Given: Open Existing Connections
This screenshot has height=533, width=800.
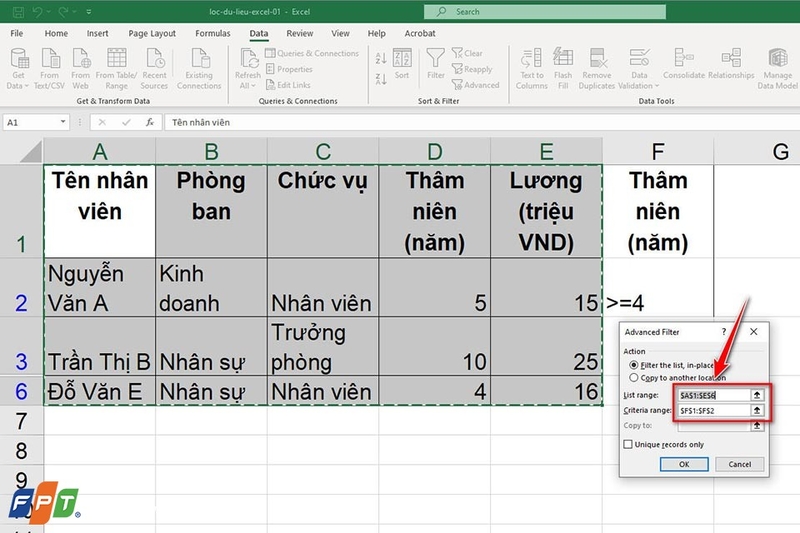Looking at the screenshot, I should [199, 69].
